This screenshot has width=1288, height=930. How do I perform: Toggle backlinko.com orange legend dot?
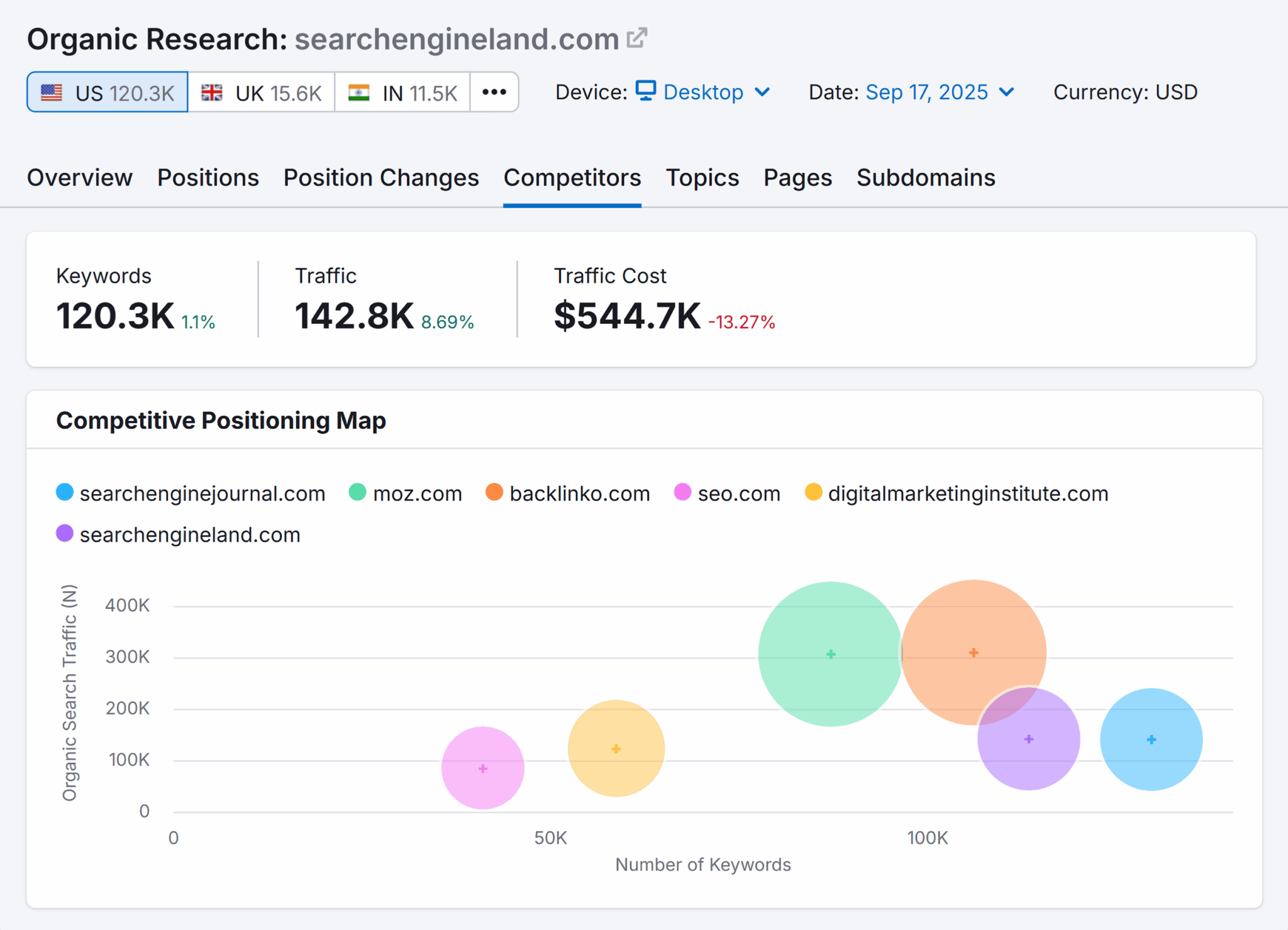pyautogui.click(x=494, y=492)
